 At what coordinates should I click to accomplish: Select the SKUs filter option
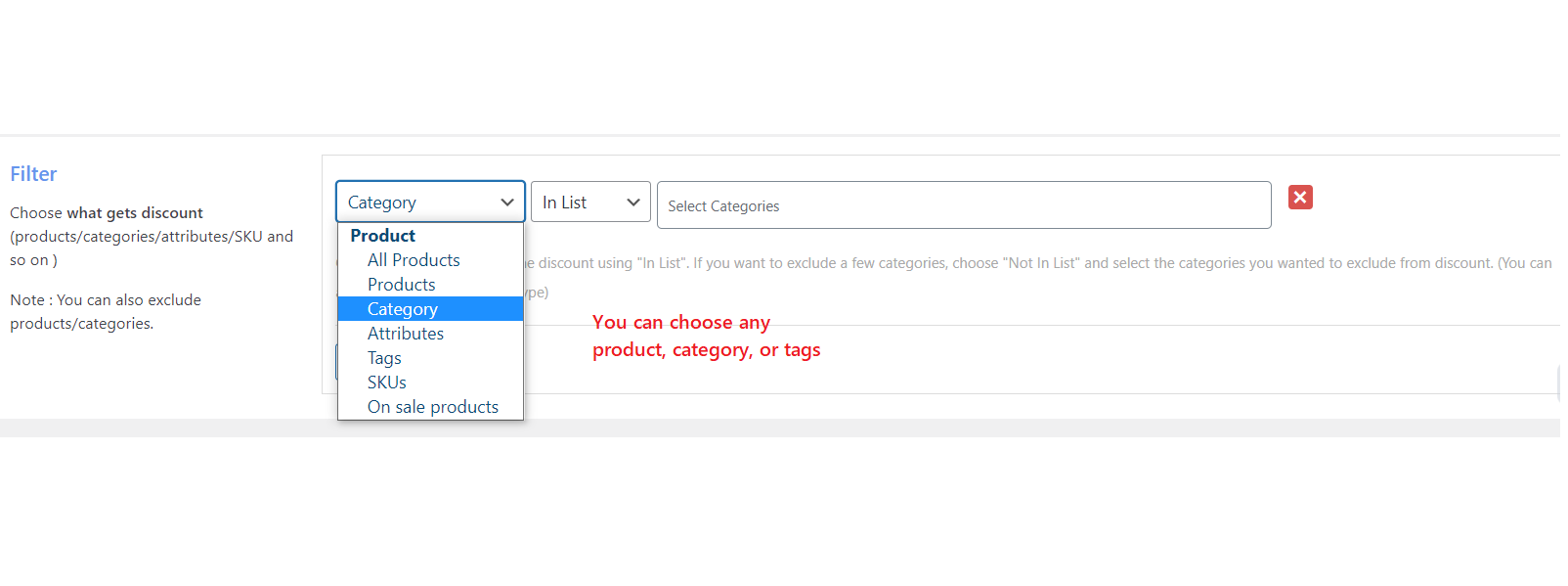[x=387, y=383]
